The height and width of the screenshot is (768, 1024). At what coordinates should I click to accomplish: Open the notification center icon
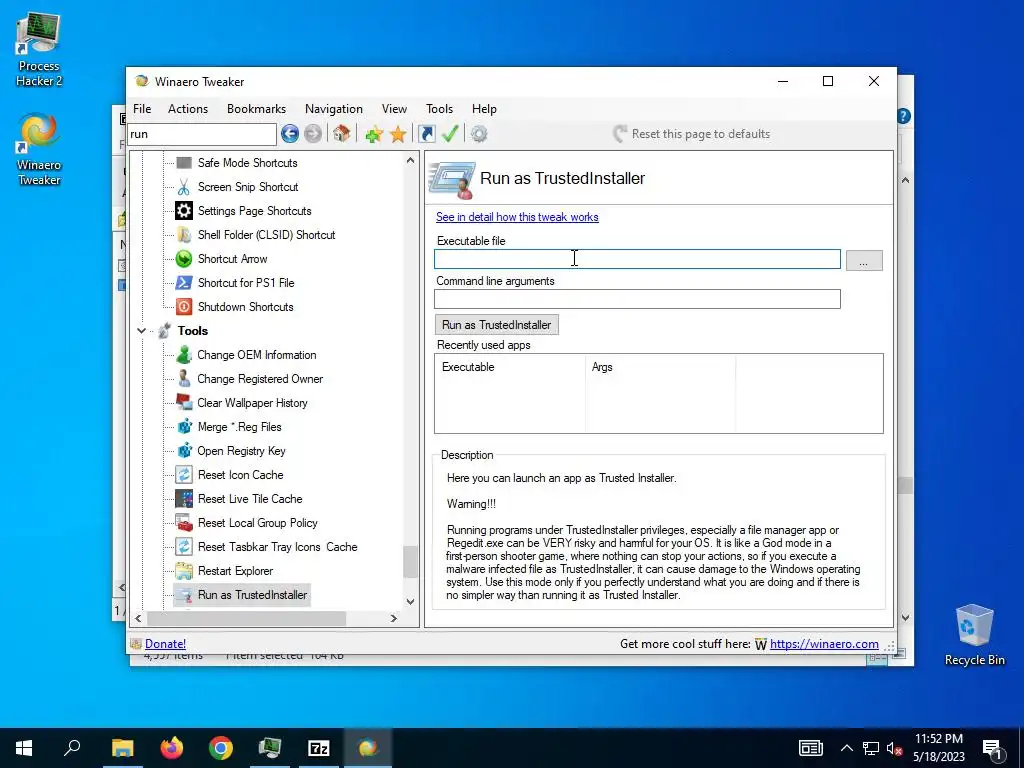coord(993,748)
